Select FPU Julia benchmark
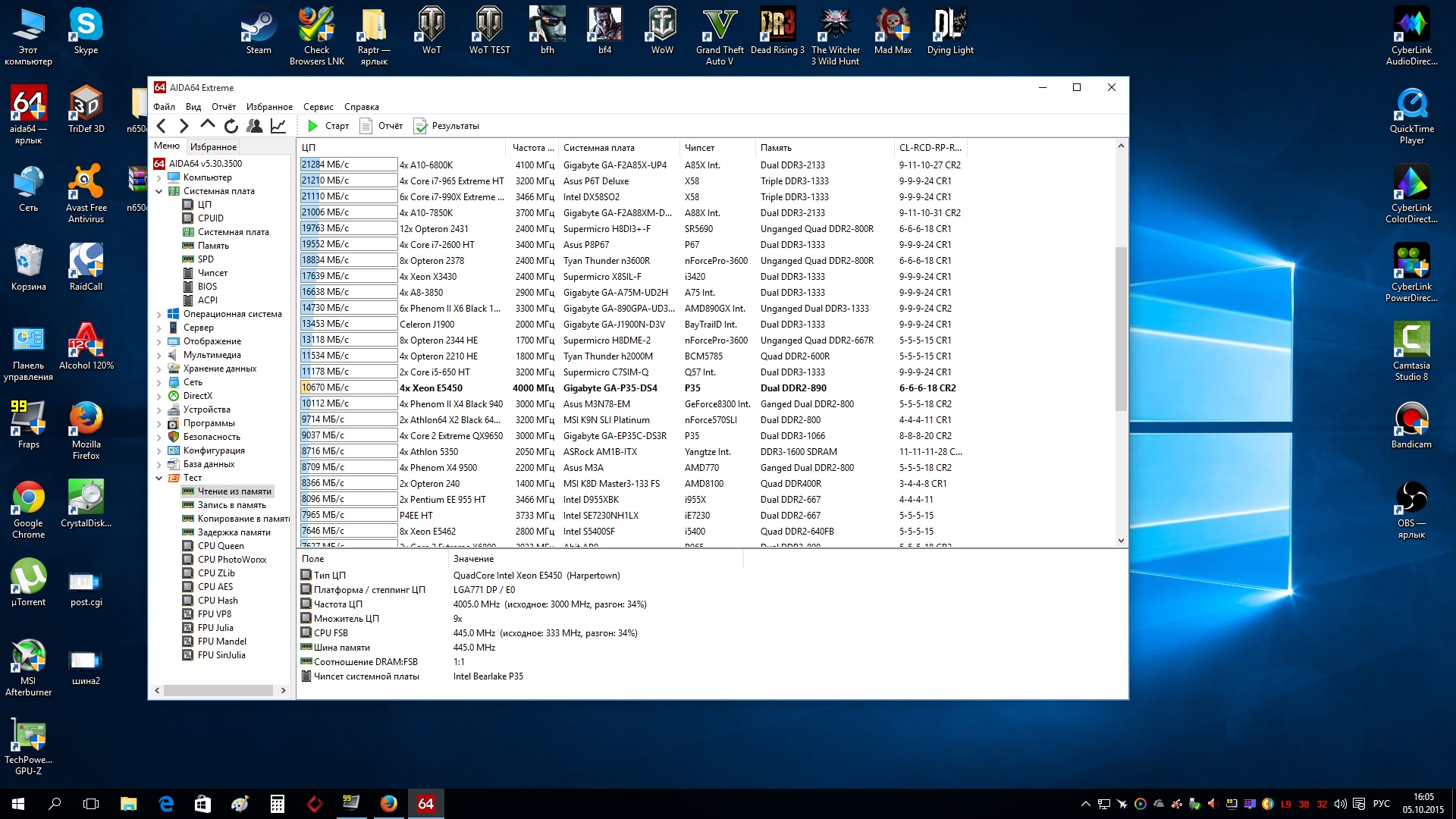 pyautogui.click(x=215, y=628)
